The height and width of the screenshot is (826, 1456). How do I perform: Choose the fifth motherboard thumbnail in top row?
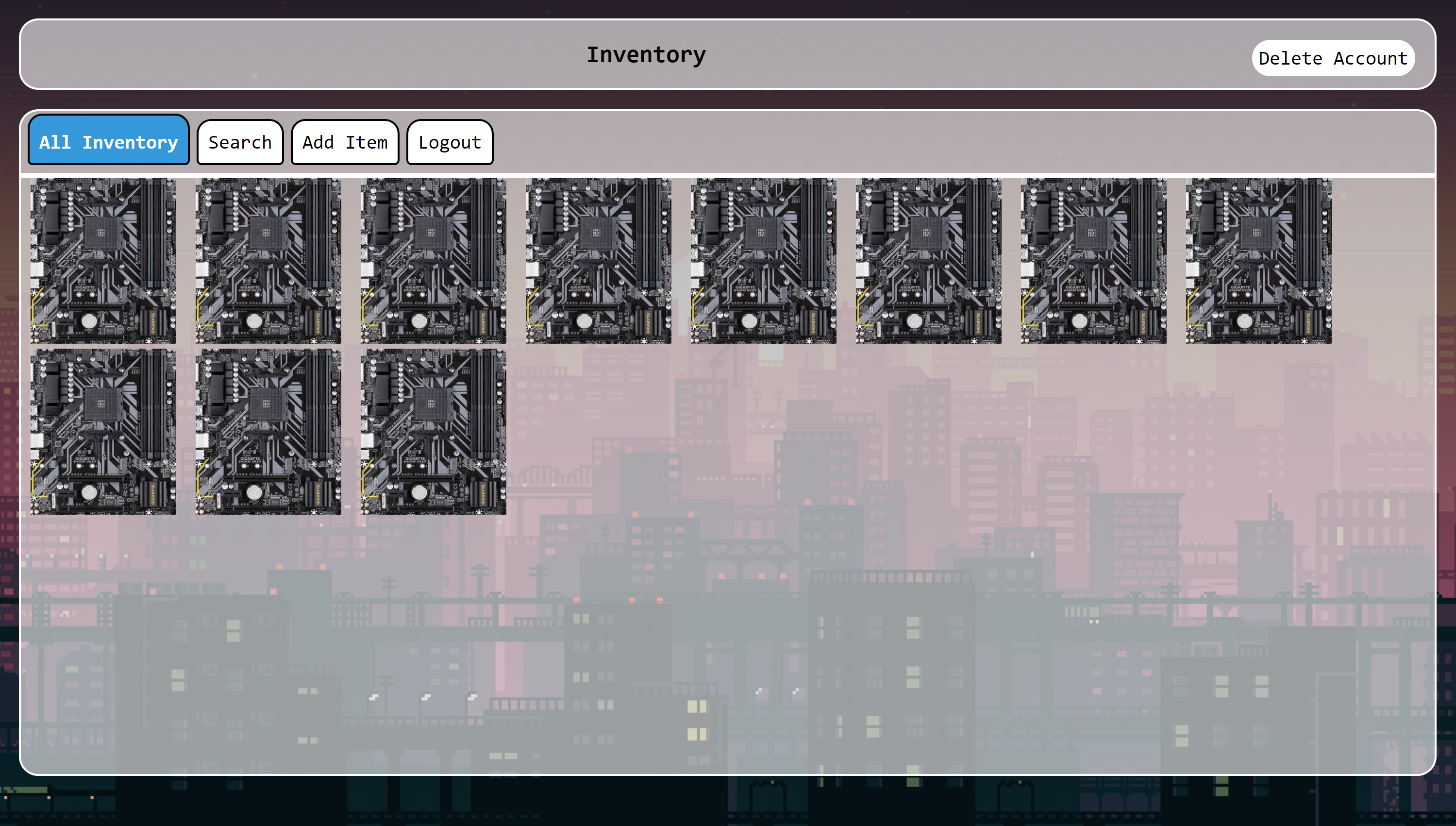click(764, 260)
